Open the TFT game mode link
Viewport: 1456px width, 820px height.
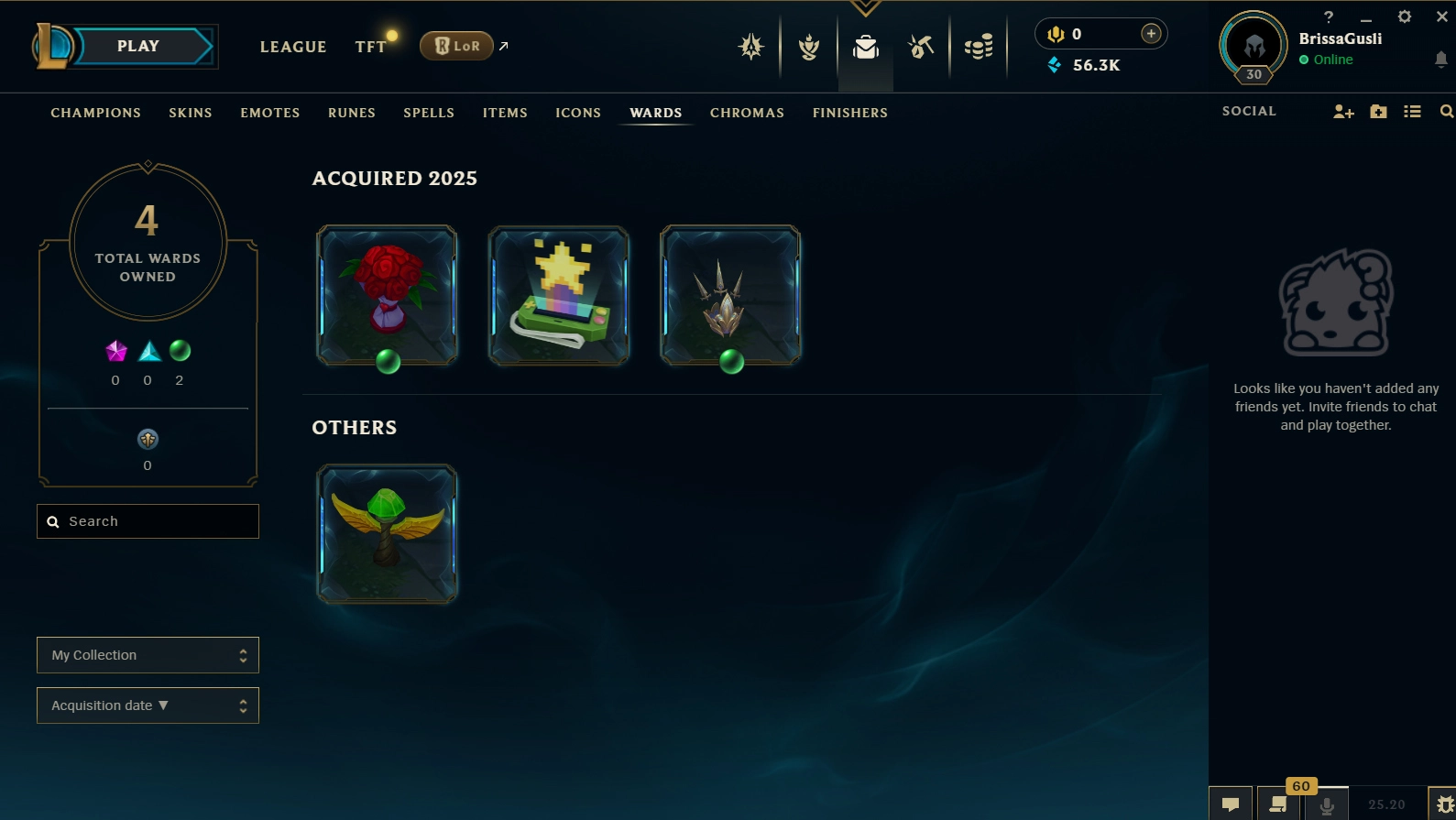point(371,47)
